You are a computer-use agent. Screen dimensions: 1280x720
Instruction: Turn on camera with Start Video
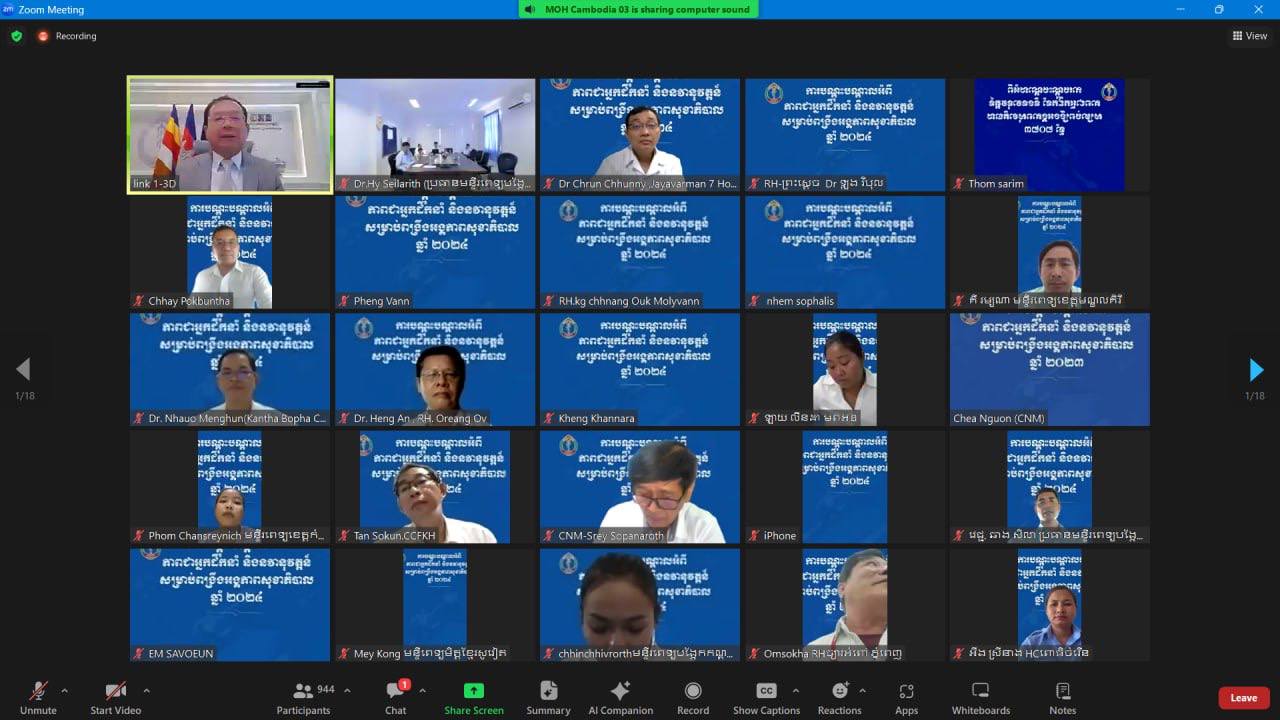click(x=115, y=697)
